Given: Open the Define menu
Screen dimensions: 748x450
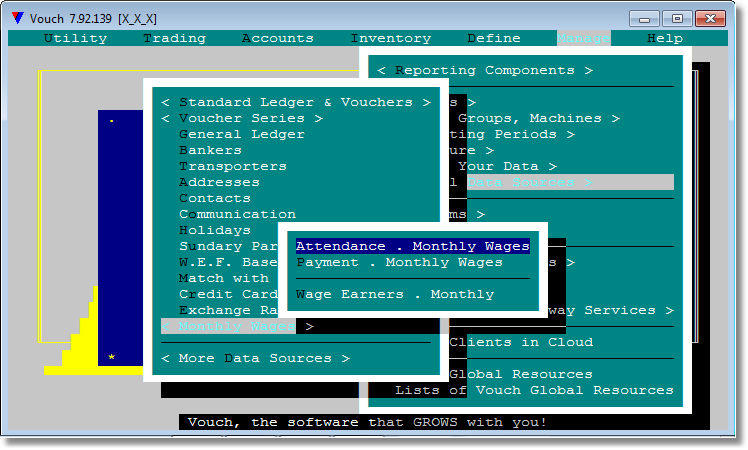Looking at the screenshot, I should [x=494, y=38].
